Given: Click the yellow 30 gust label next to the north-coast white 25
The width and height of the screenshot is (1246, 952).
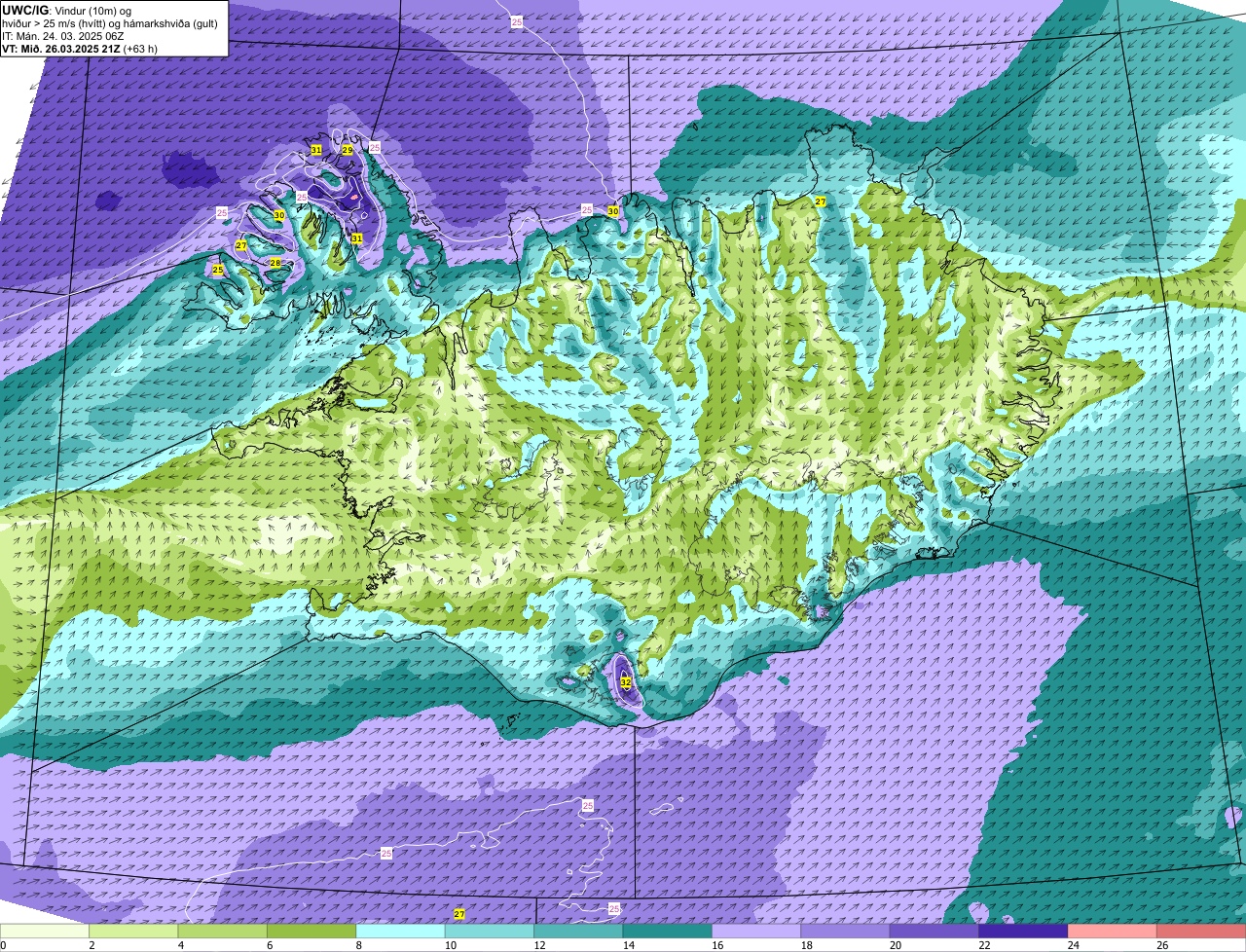Looking at the screenshot, I should (x=613, y=211).
